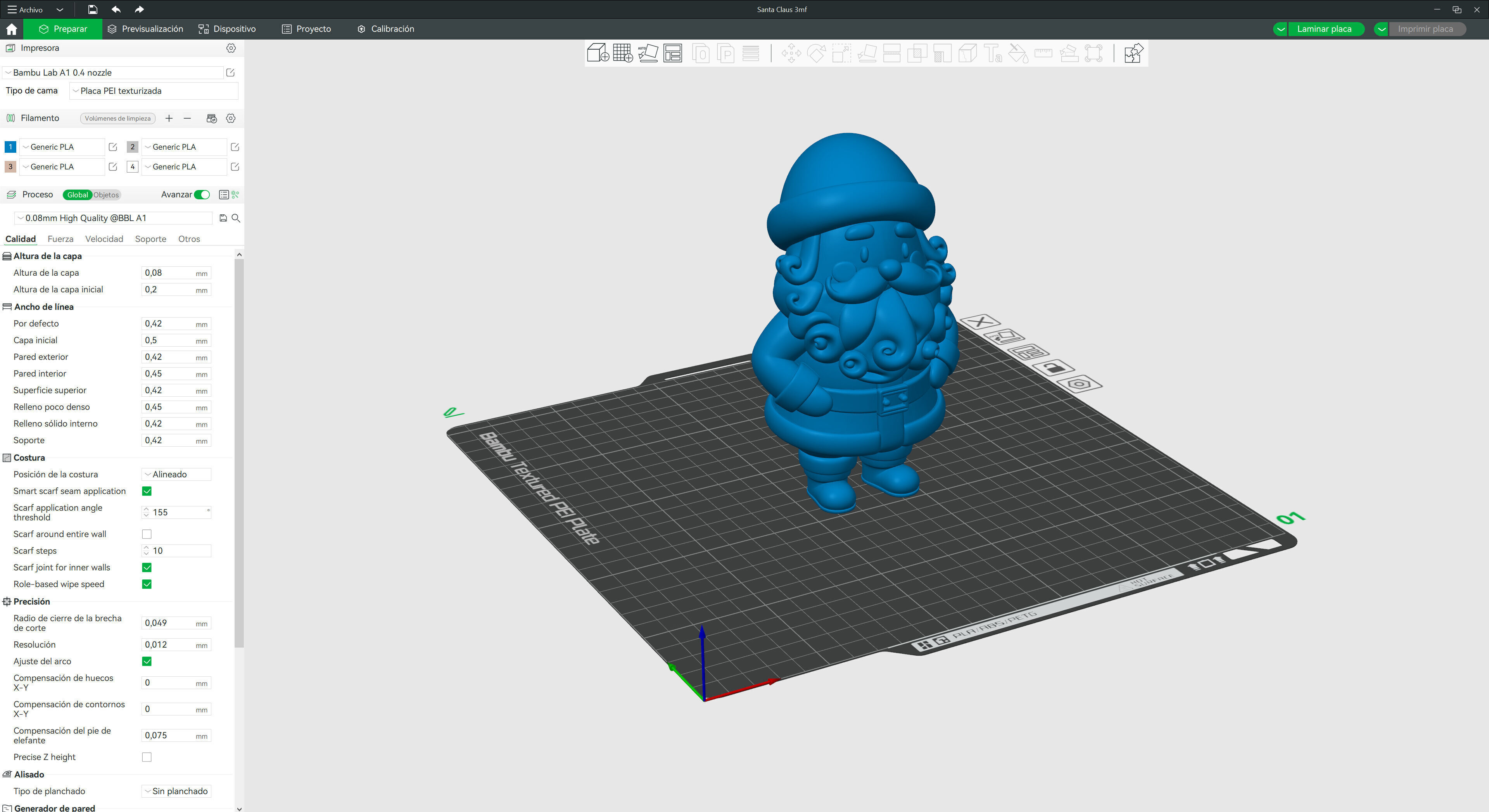The image size is (1489, 812).
Task: Switch process scope to Objetos
Action: pos(106,195)
